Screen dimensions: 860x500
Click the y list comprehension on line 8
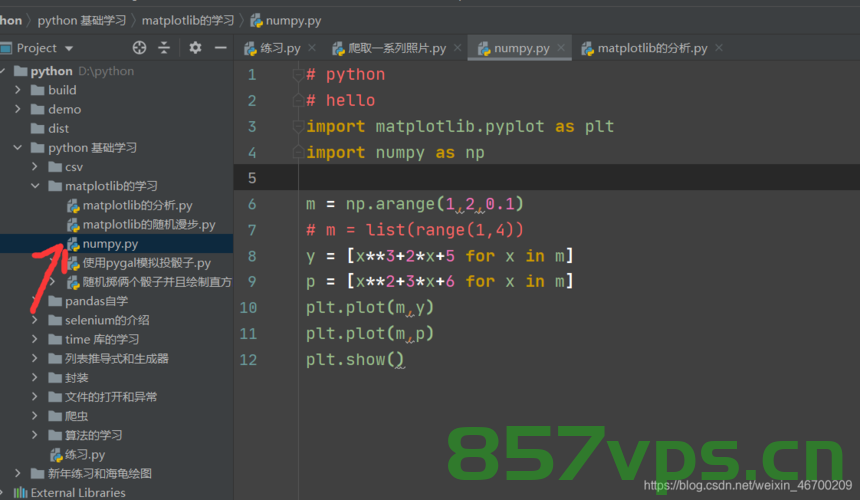click(460, 256)
